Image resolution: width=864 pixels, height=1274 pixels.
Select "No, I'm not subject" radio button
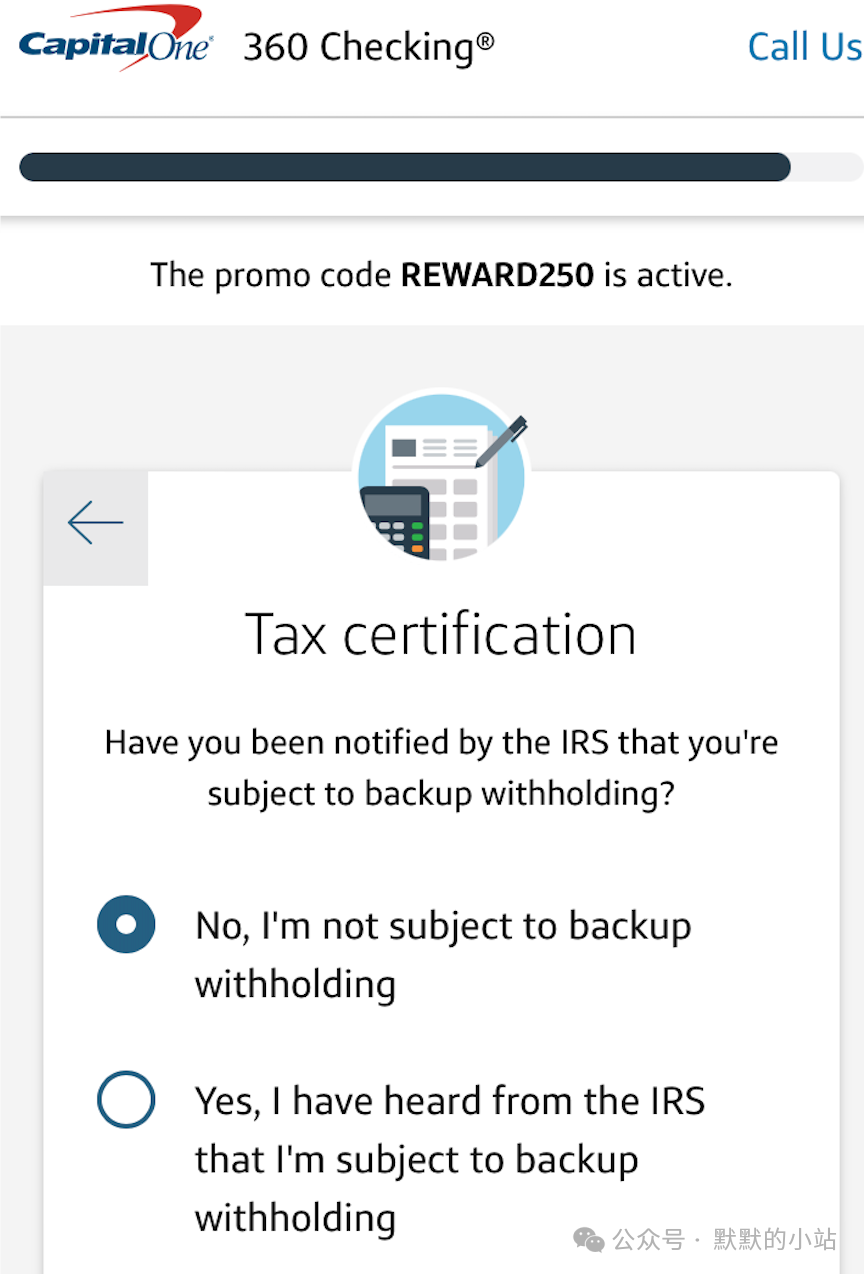click(126, 924)
